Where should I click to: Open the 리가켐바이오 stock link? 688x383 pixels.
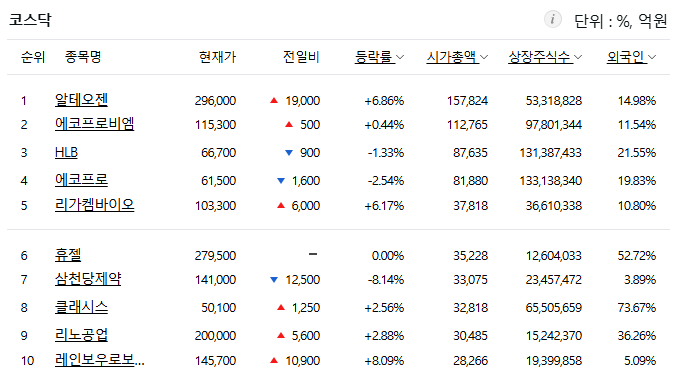click(x=94, y=205)
